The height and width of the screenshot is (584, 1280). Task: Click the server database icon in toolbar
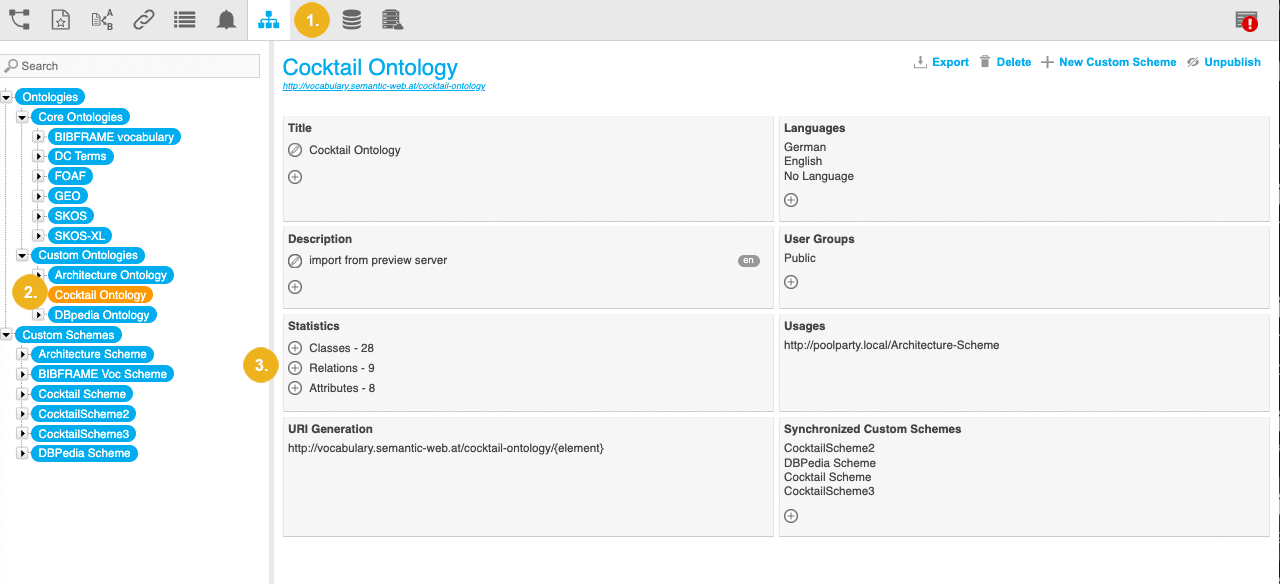click(393, 19)
